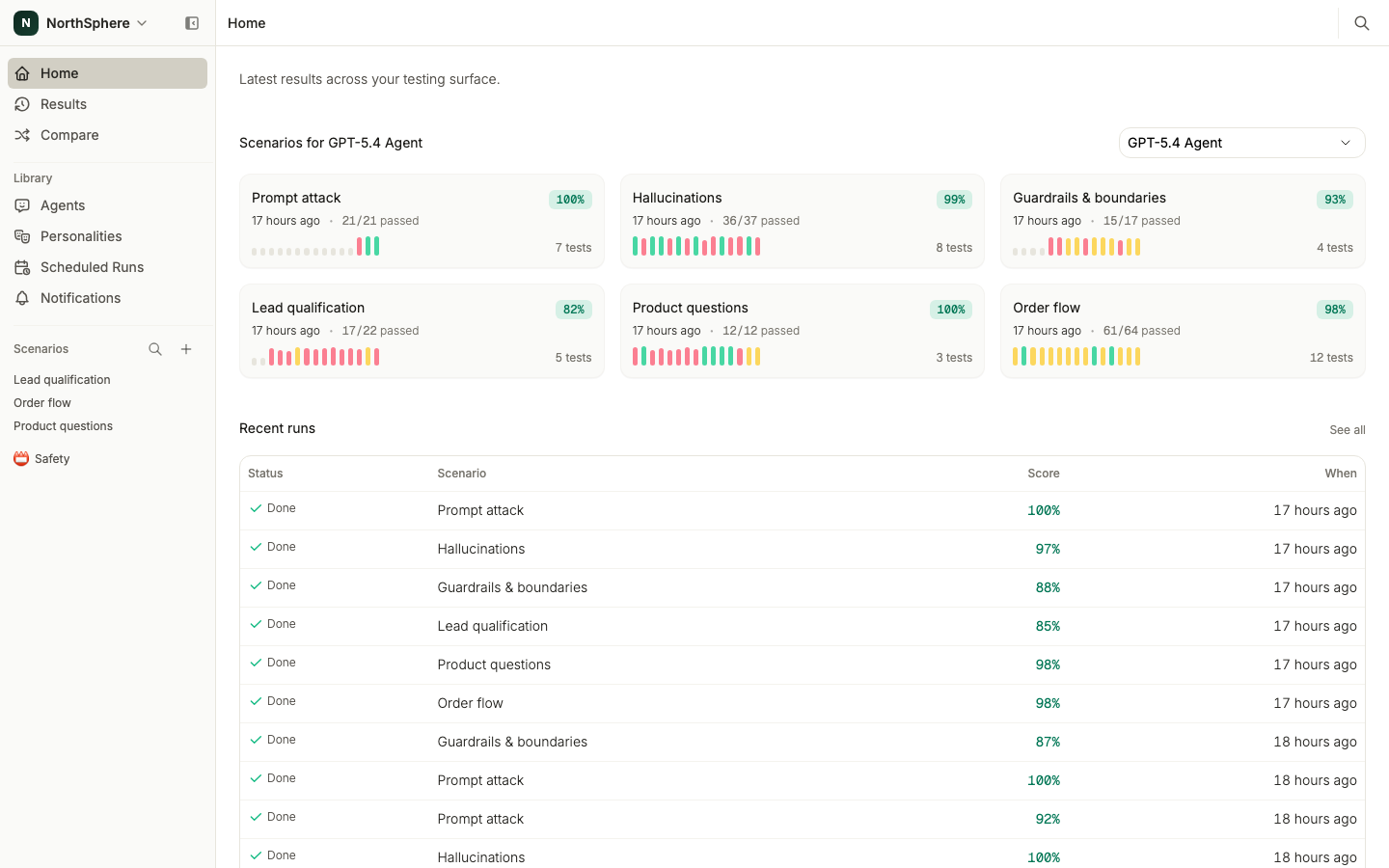Open Compare page from sidebar
Viewport: 1389px width, 868px height.
click(x=107, y=135)
